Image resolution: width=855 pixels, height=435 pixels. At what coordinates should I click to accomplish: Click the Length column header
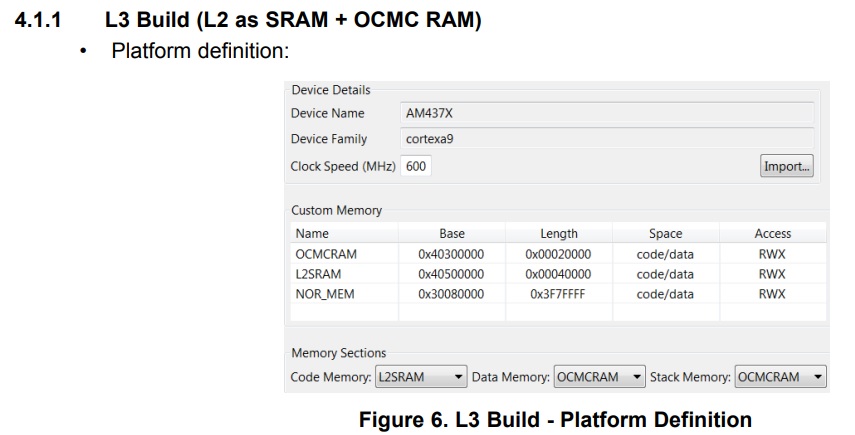tap(558, 234)
